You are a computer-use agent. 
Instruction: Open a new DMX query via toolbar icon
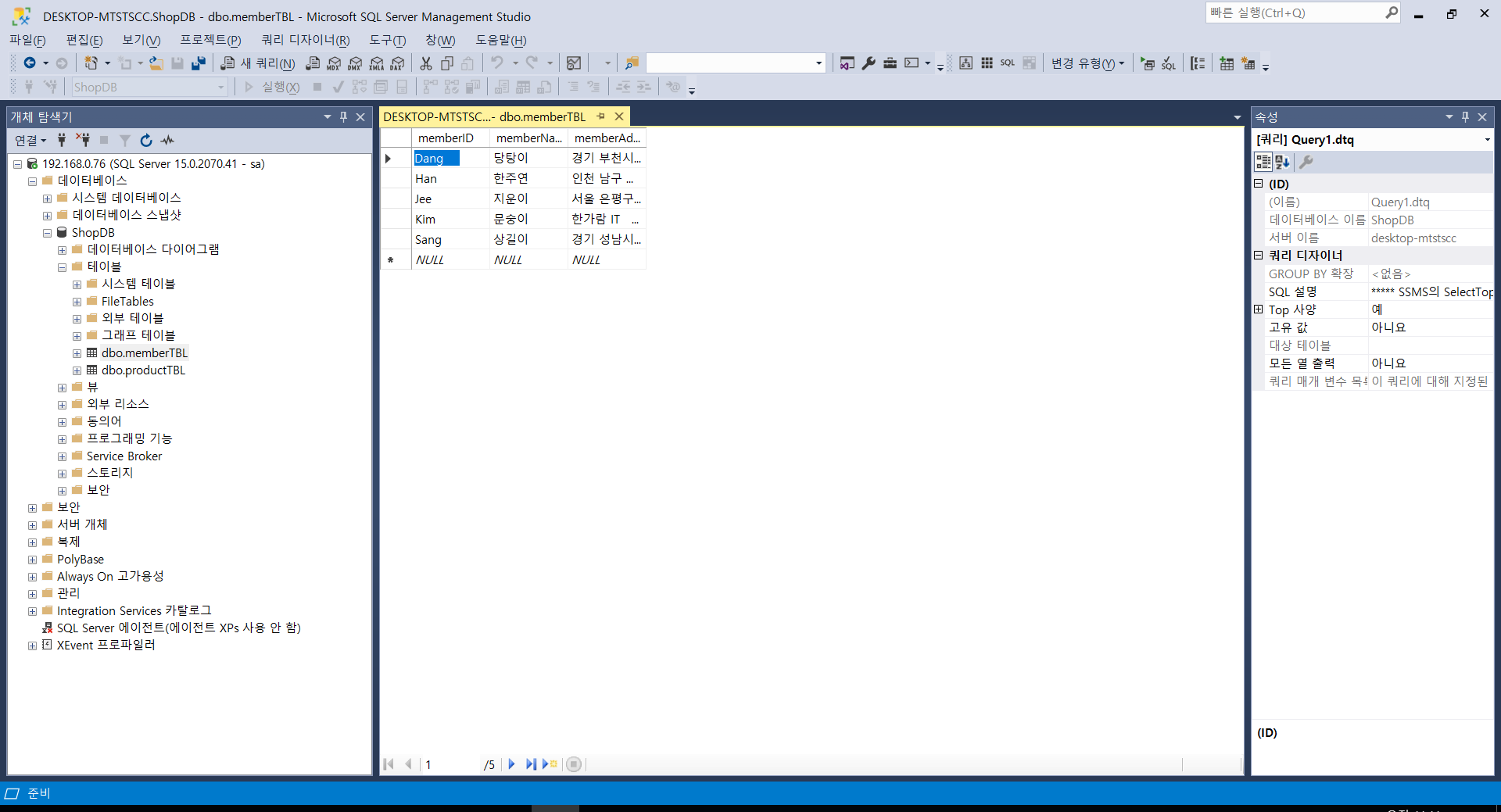(356, 63)
